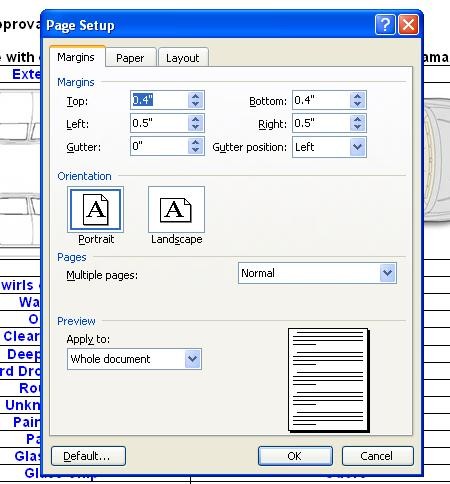The width and height of the screenshot is (450, 484).
Task: Click the Cancel button
Action: [377, 456]
